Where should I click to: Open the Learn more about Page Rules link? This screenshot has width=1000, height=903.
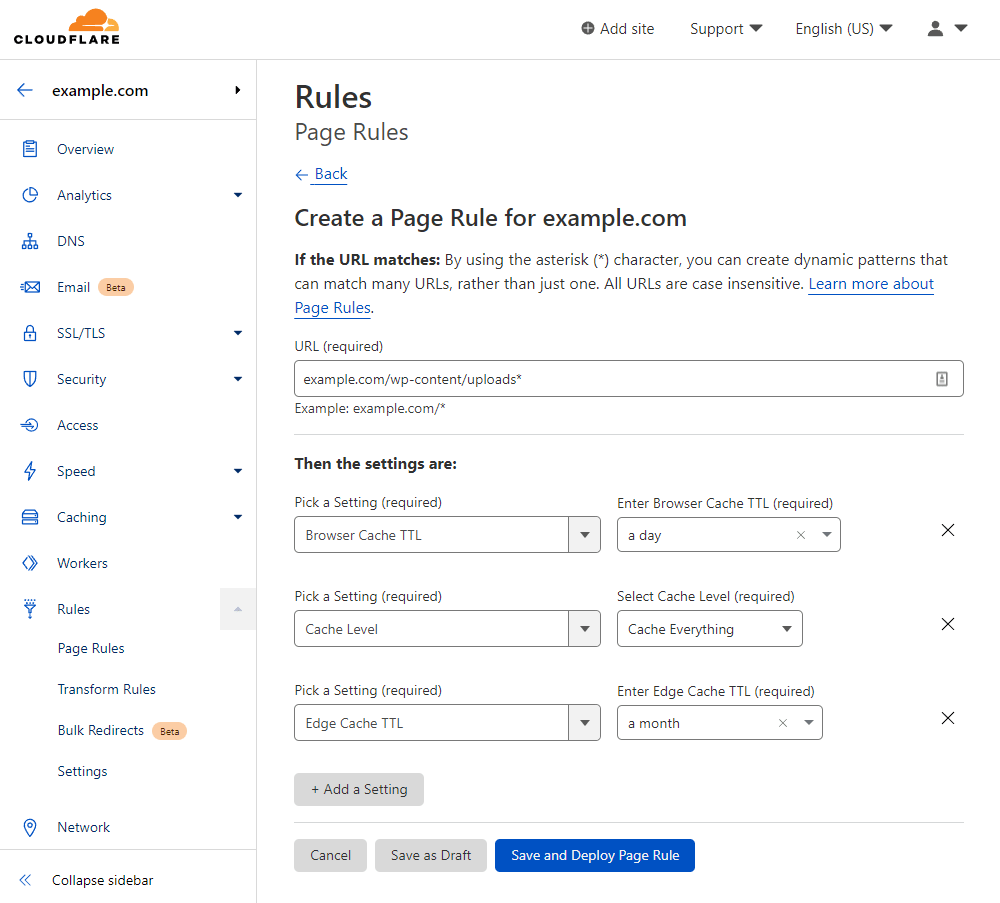coord(870,283)
